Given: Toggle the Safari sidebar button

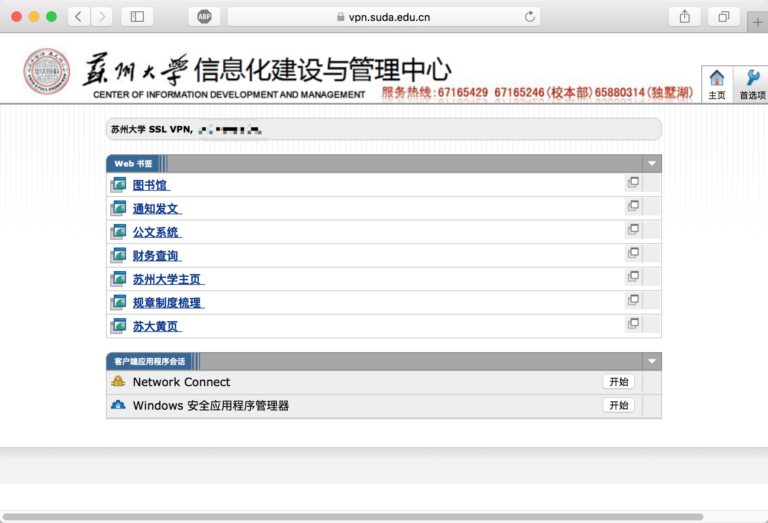Looking at the screenshot, I should point(137,17).
